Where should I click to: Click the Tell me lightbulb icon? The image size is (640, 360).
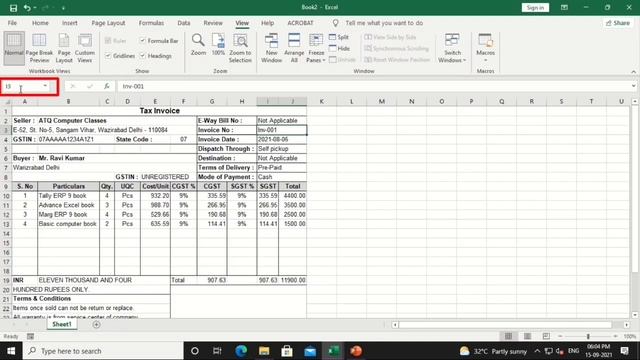point(336,23)
